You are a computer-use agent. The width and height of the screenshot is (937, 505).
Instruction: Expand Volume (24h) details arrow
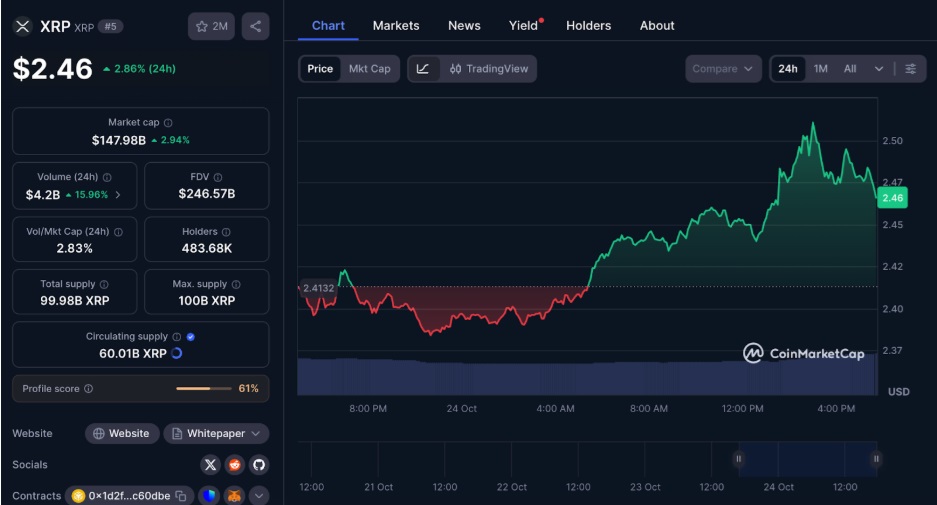[118, 195]
